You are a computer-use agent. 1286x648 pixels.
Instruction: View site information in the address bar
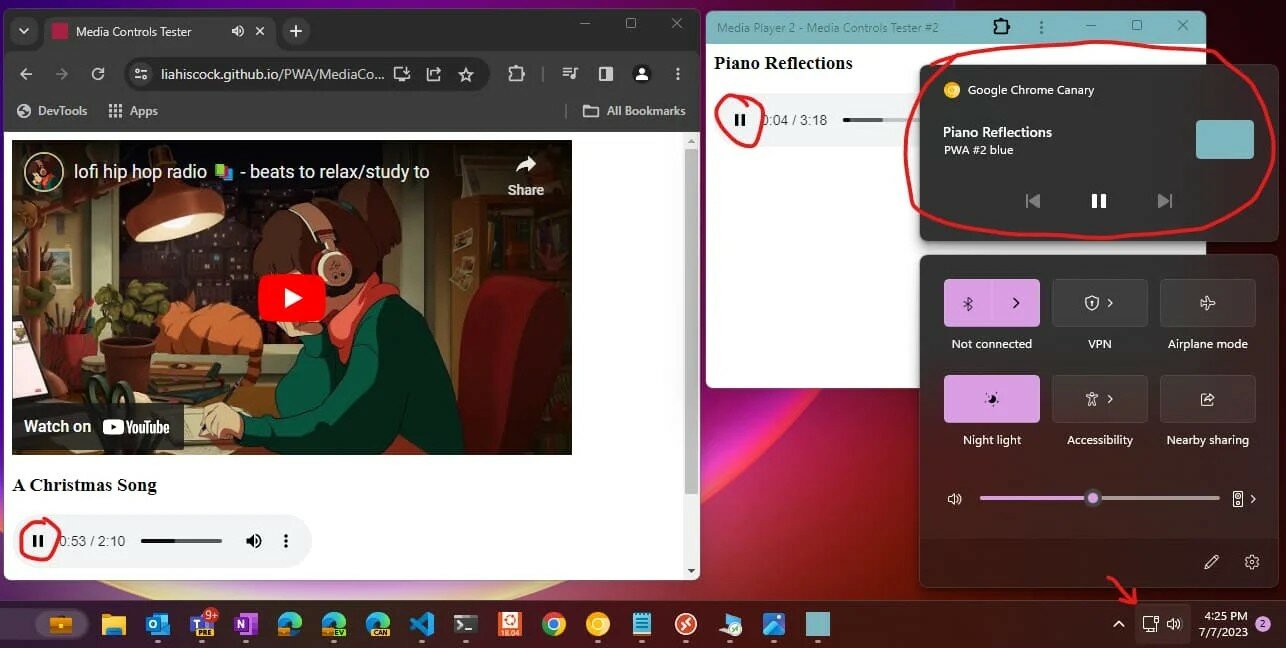tap(141, 74)
